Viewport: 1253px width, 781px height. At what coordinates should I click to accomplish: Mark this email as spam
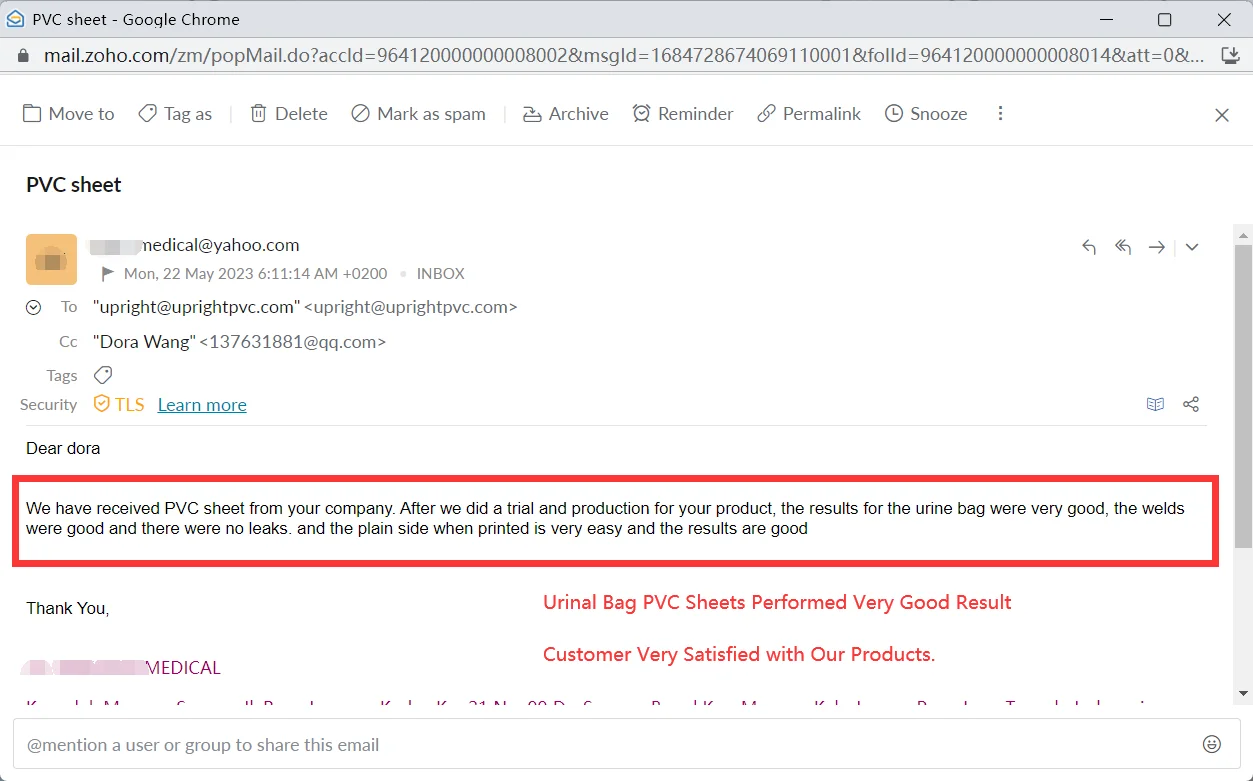point(418,114)
